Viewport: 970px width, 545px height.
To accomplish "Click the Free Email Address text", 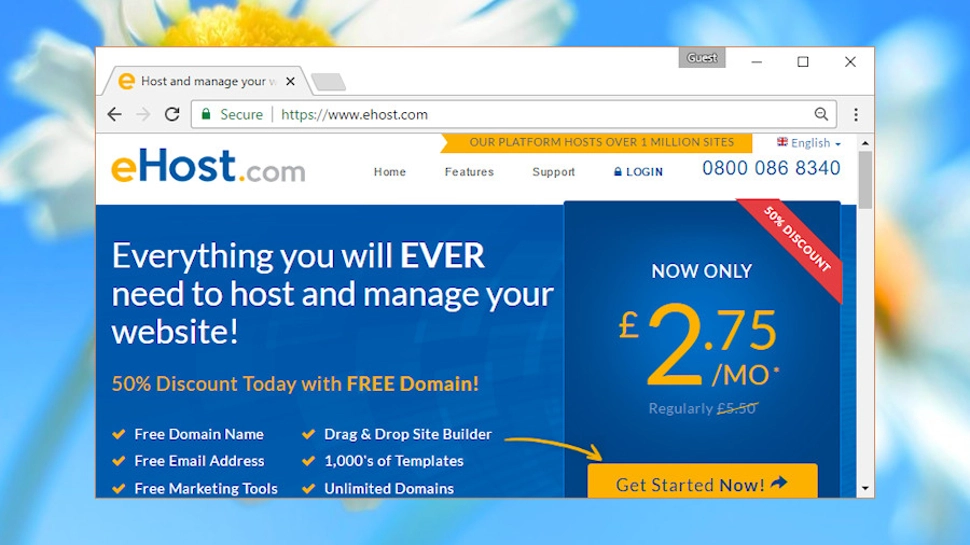I will click(199, 461).
